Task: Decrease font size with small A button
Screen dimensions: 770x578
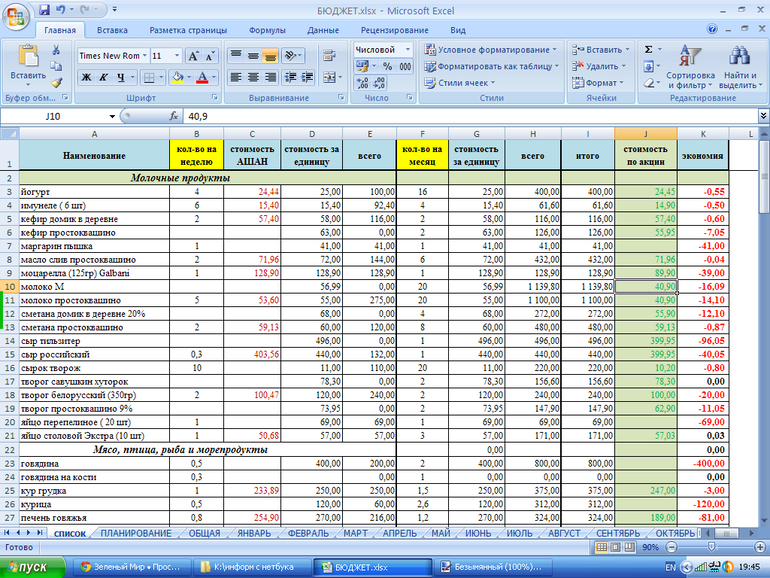Action: 210,56
